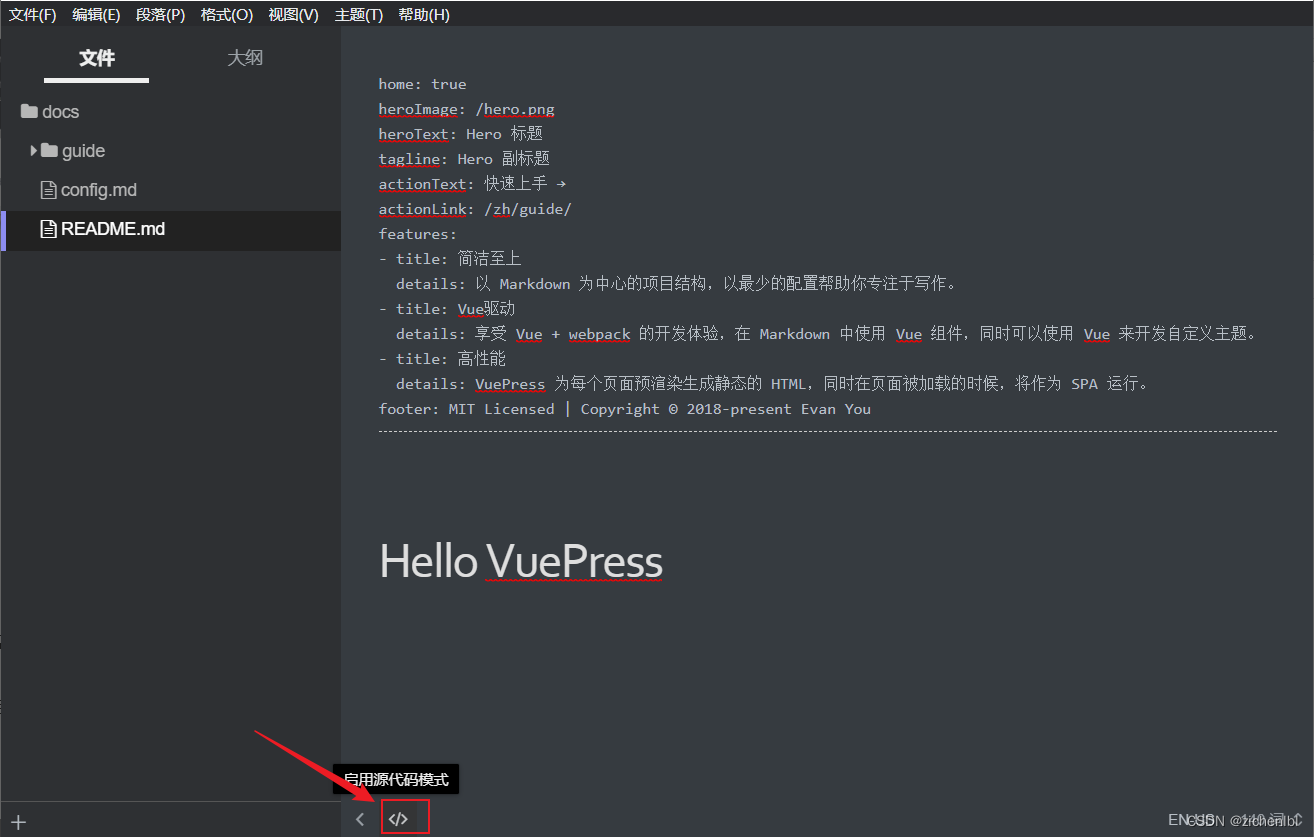Click the 'Hello VuePress' heading
1314x837 pixels.
521,562
